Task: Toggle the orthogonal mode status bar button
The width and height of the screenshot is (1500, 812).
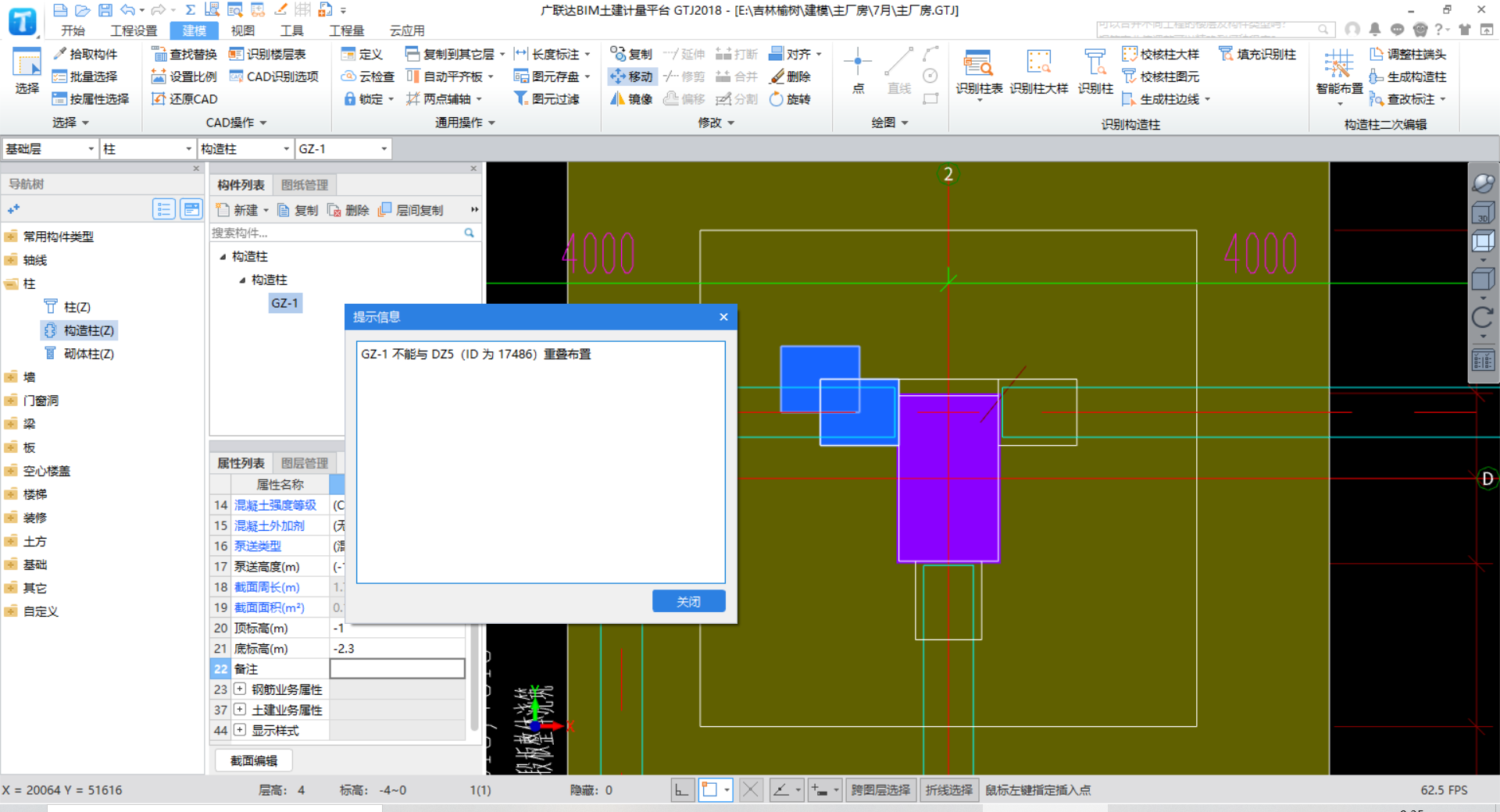Action: (682, 790)
